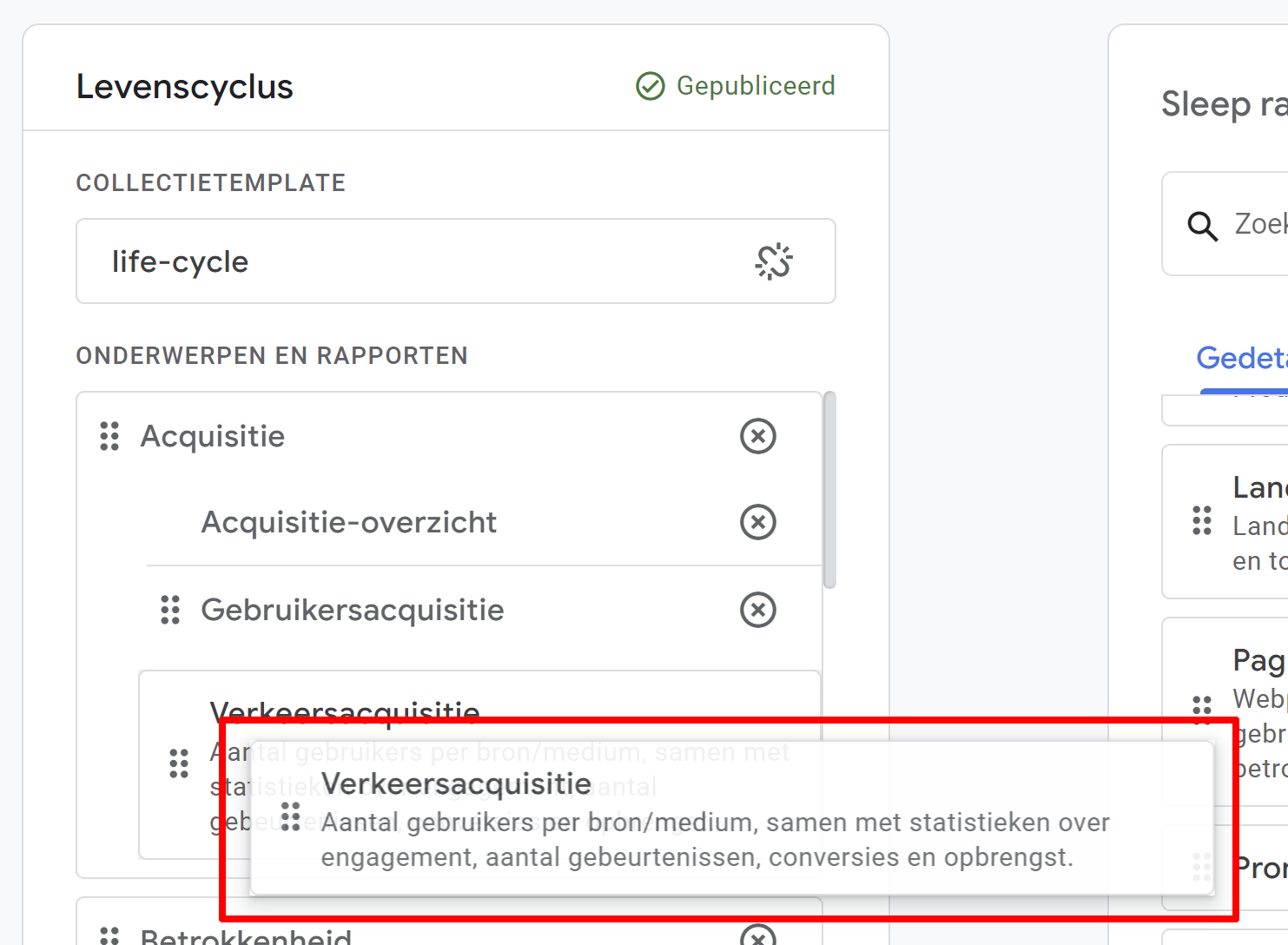The width and height of the screenshot is (1288, 945).
Task: Open the Acquisitie-overzicht report entry
Action: [348, 522]
